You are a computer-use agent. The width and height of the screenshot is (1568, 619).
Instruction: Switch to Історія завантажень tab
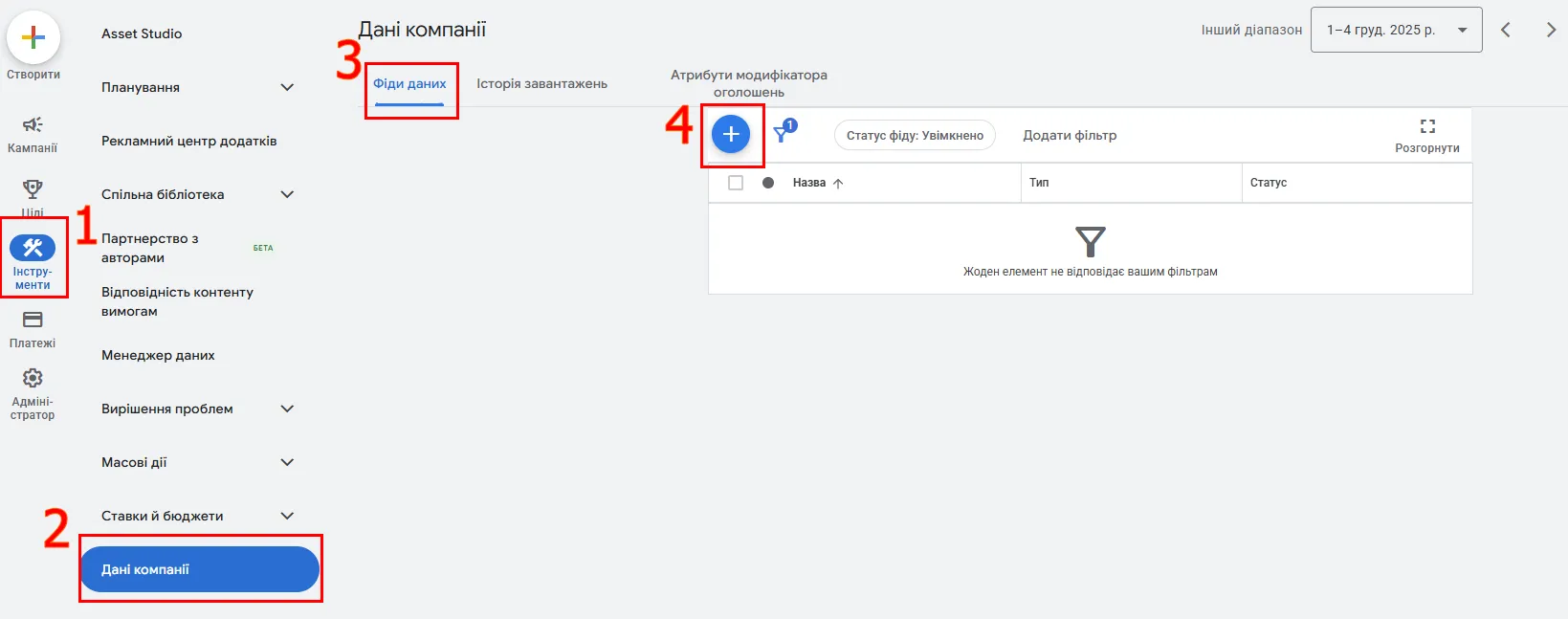pos(541,84)
